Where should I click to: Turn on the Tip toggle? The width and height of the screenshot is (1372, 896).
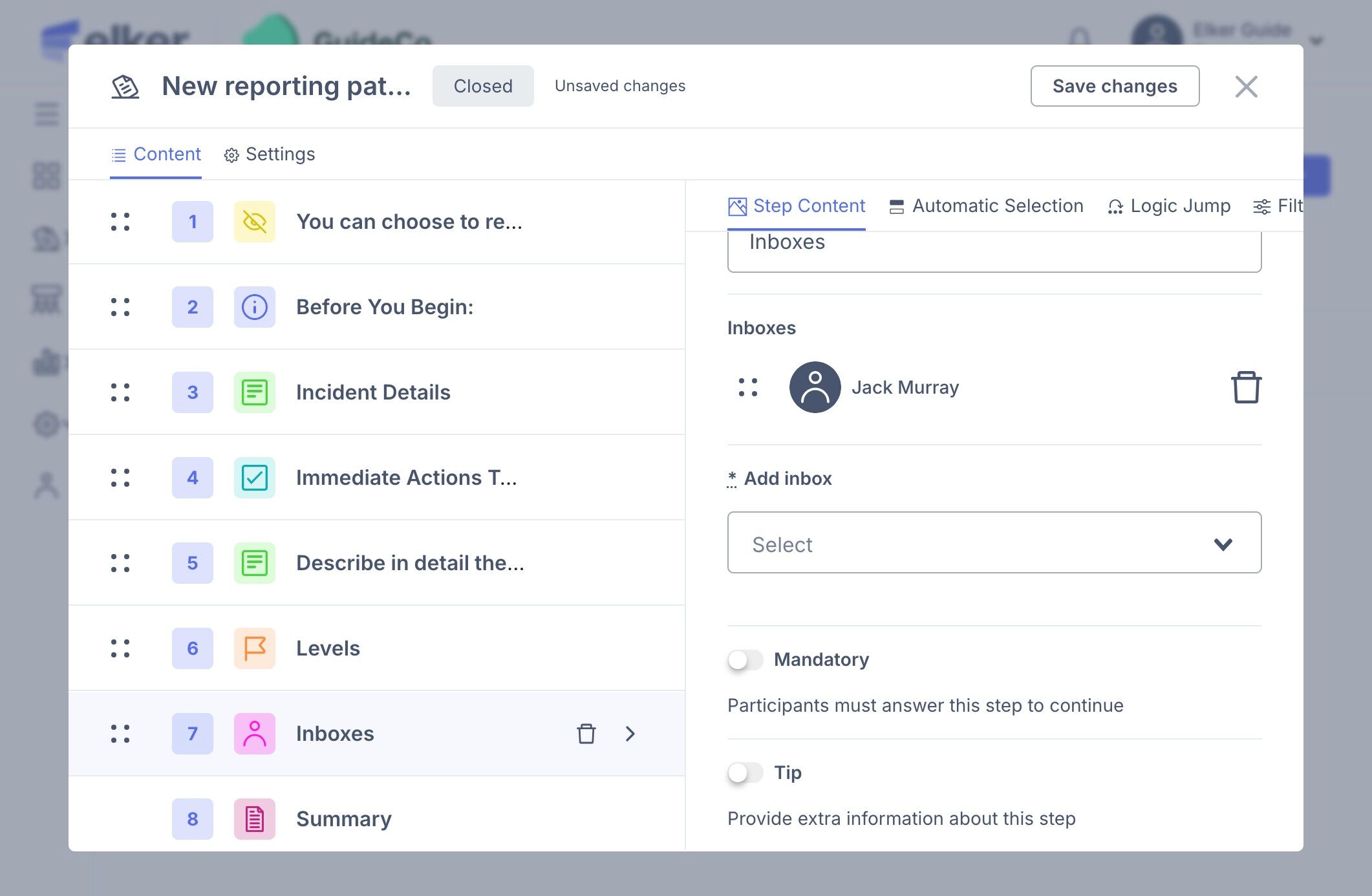pos(745,773)
